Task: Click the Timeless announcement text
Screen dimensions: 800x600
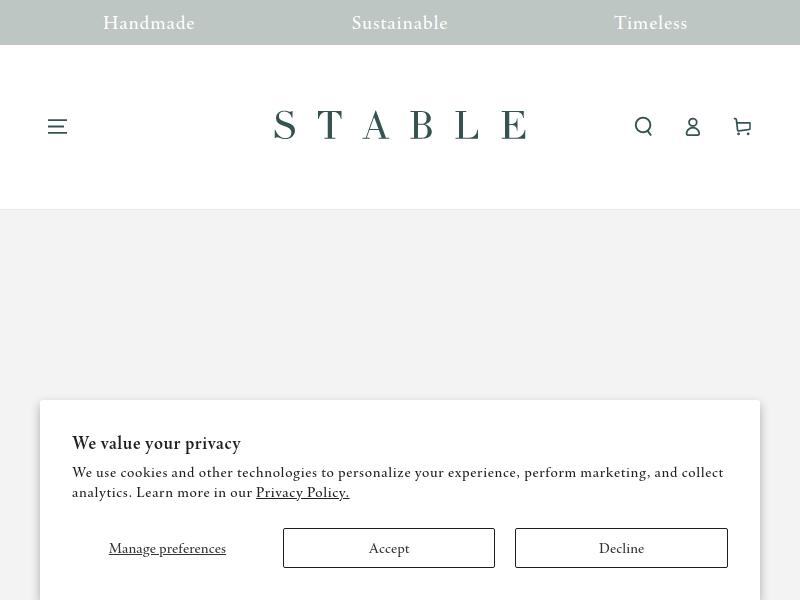Action: tap(651, 23)
